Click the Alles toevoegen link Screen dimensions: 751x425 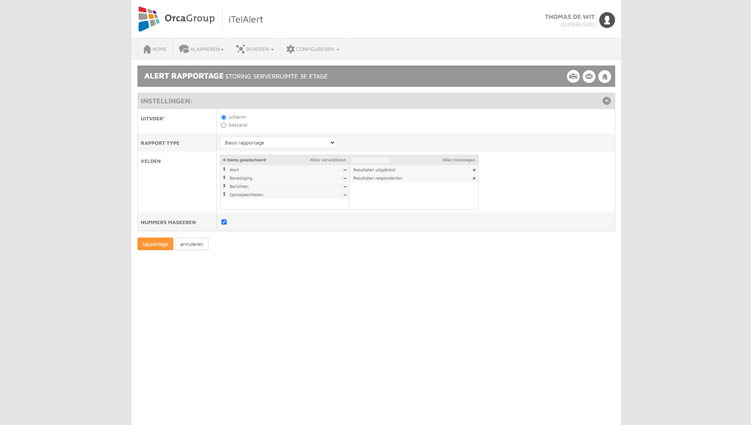tap(458, 160)
